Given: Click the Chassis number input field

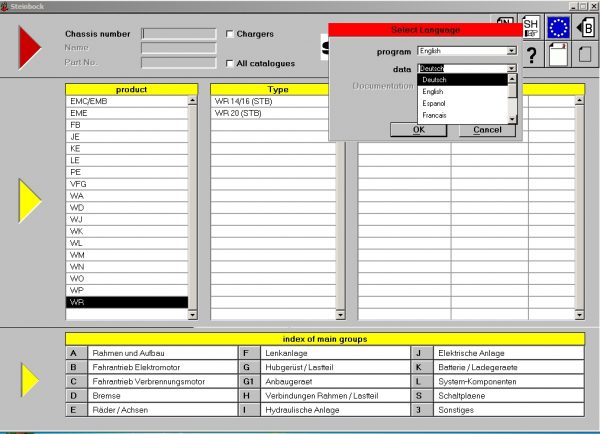Looking at the screenshot, I should click(x=179, y=34).
